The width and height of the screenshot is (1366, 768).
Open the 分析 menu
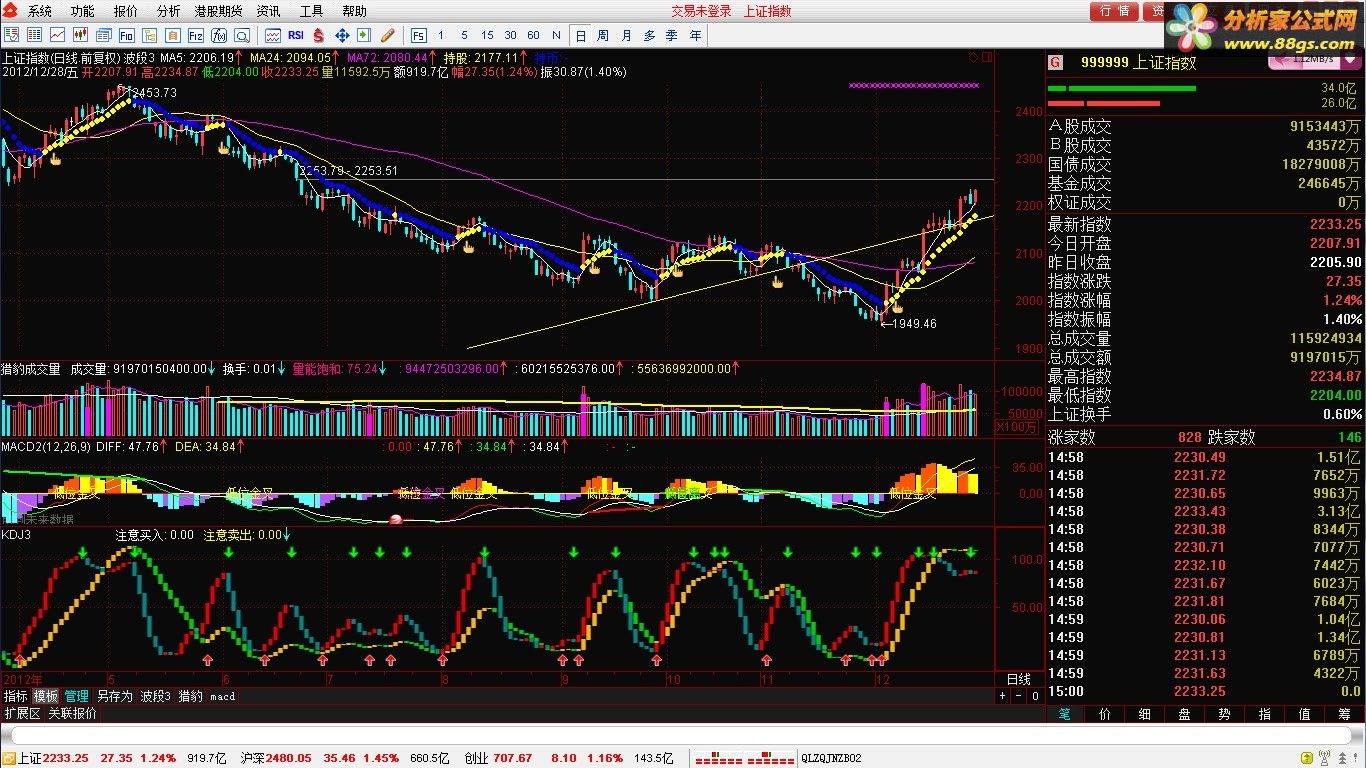click(169, 11)
